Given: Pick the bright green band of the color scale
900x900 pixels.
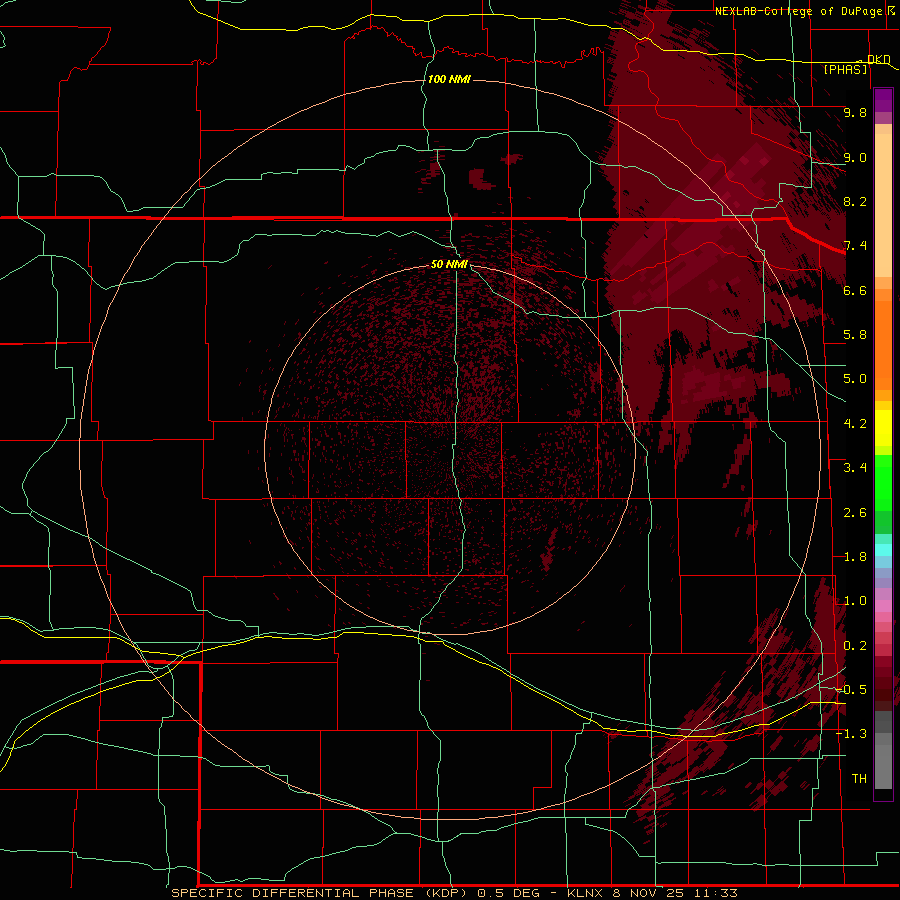Looking at the screenshot, I should point(883,484).
